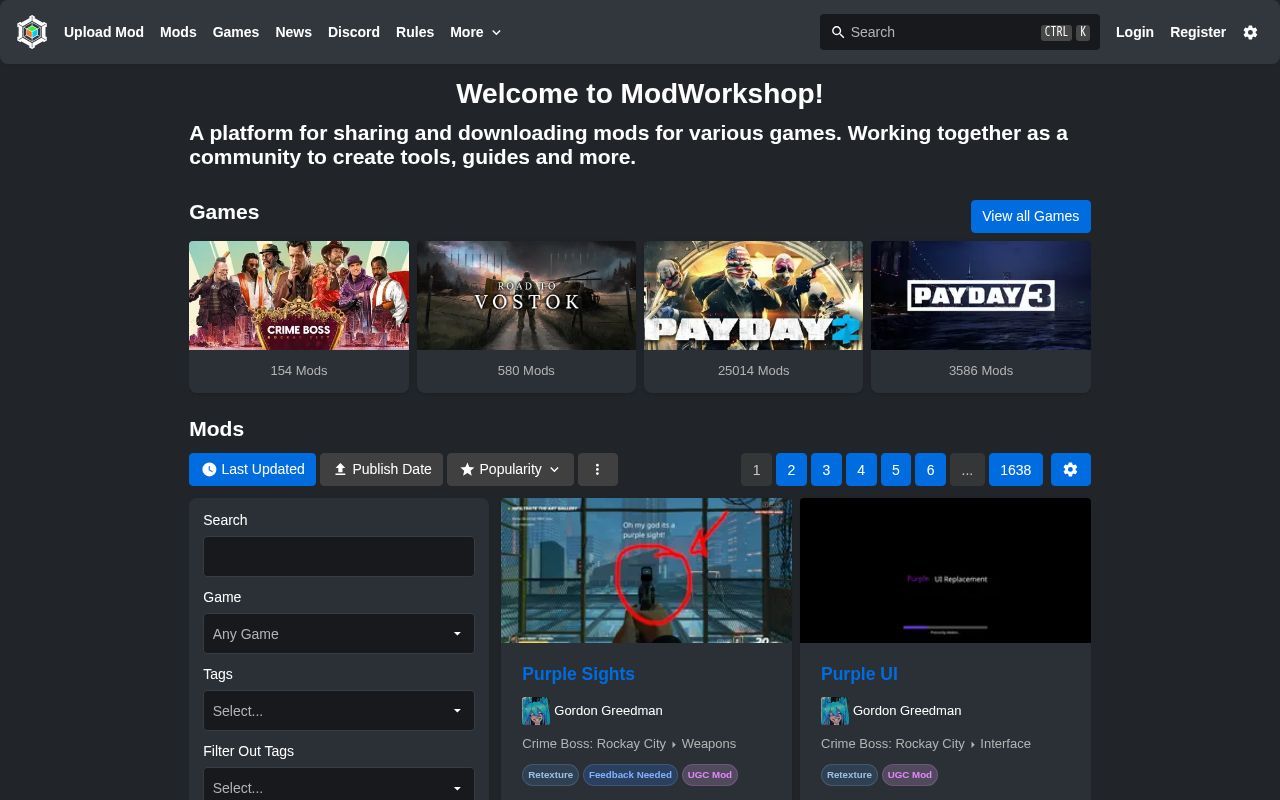Go to page 3 of mods
This screenshot has height=800, width=1280.
(826, 469)
